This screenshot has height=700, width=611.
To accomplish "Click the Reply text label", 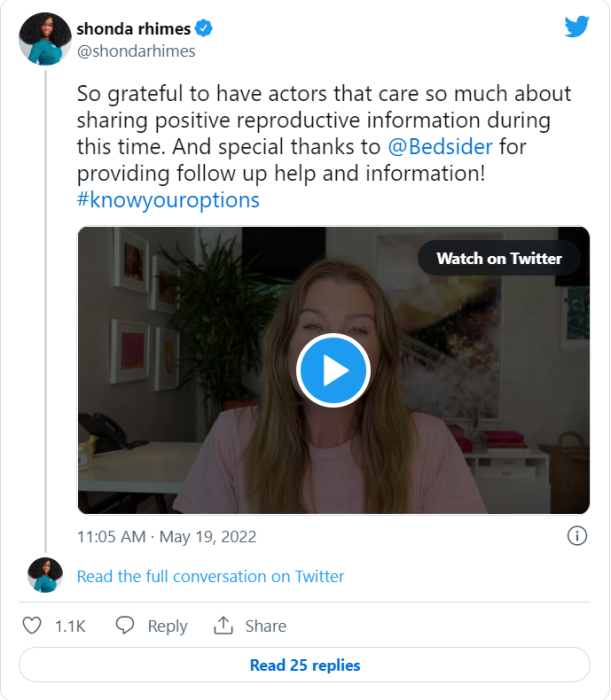I will tap(167, 626).
